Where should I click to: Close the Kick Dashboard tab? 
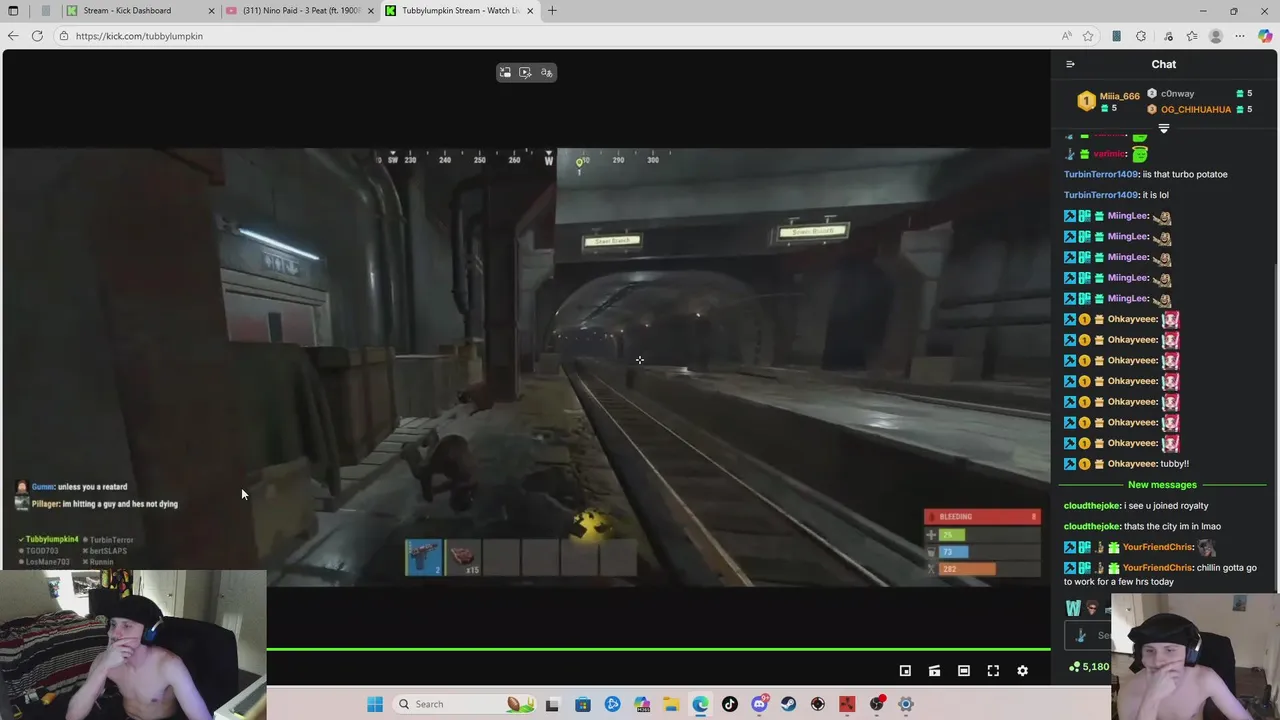(211, 11)
